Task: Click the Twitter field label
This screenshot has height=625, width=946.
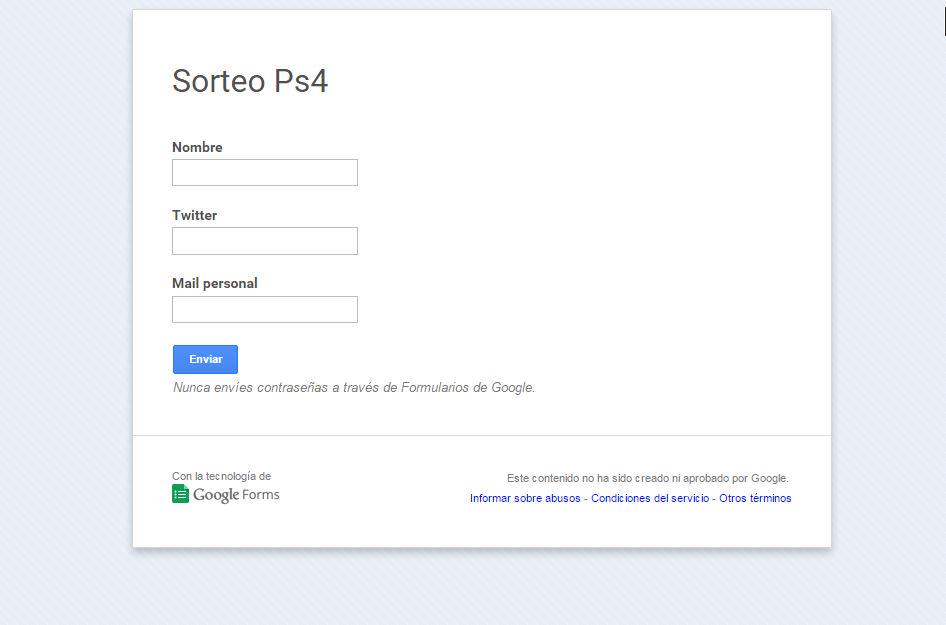Action: [x=194, y=215]
